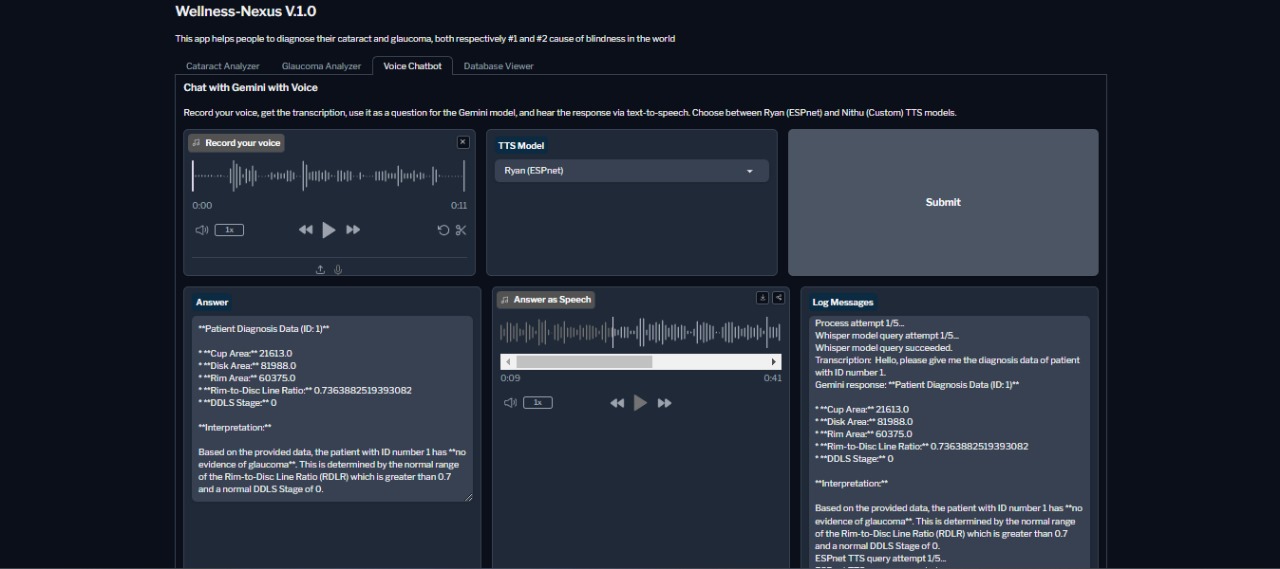Image resolution: width=1280 pixels, height=569 pixels.
Task: Play the recorded voice audio
Action: 329,230
